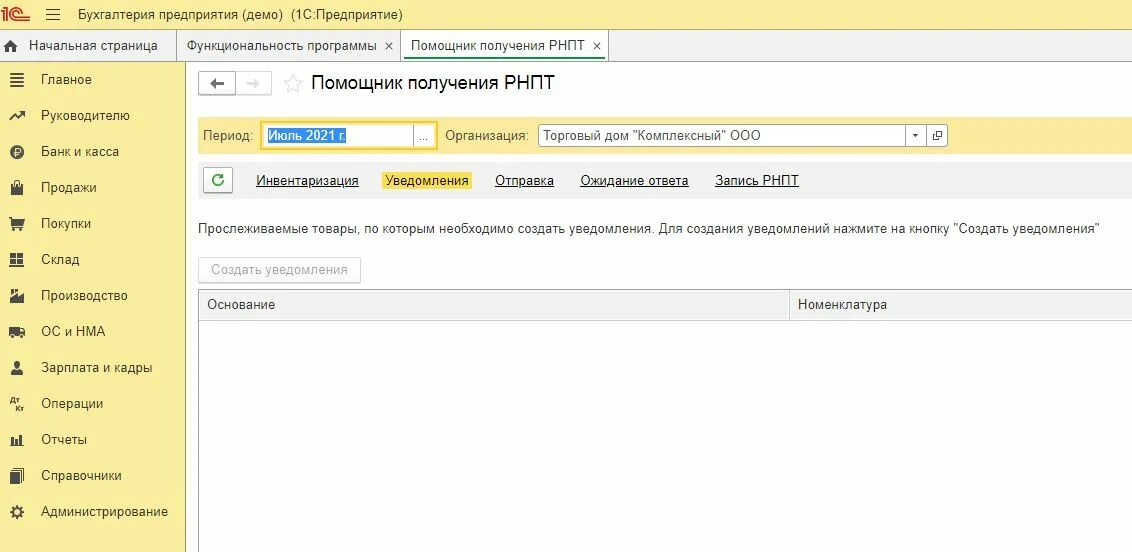Click the Операции Дт/Кт icon
The height and width of the screenshot is (552, 1132).
tap(17, 404)
